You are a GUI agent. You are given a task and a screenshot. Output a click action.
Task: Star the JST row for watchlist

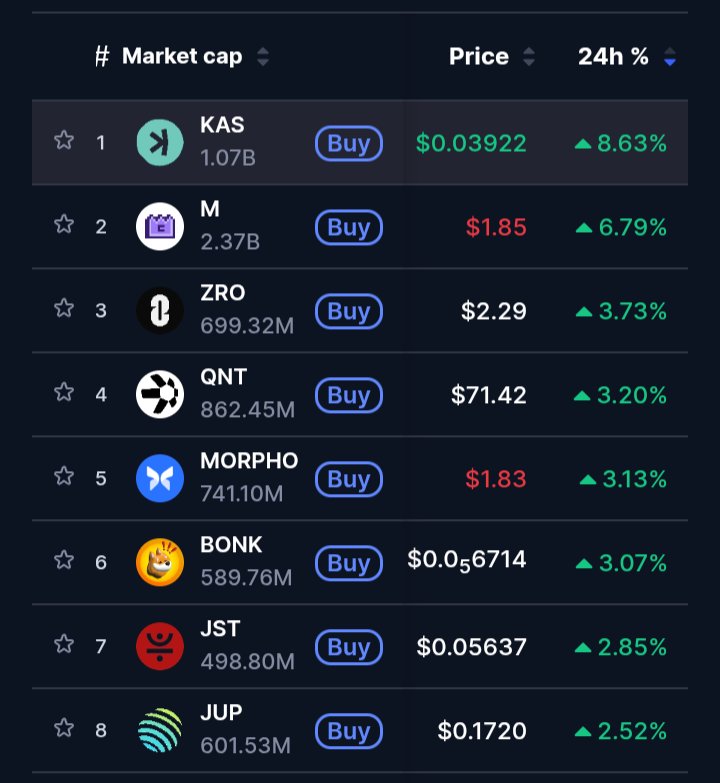pos(64,644)
